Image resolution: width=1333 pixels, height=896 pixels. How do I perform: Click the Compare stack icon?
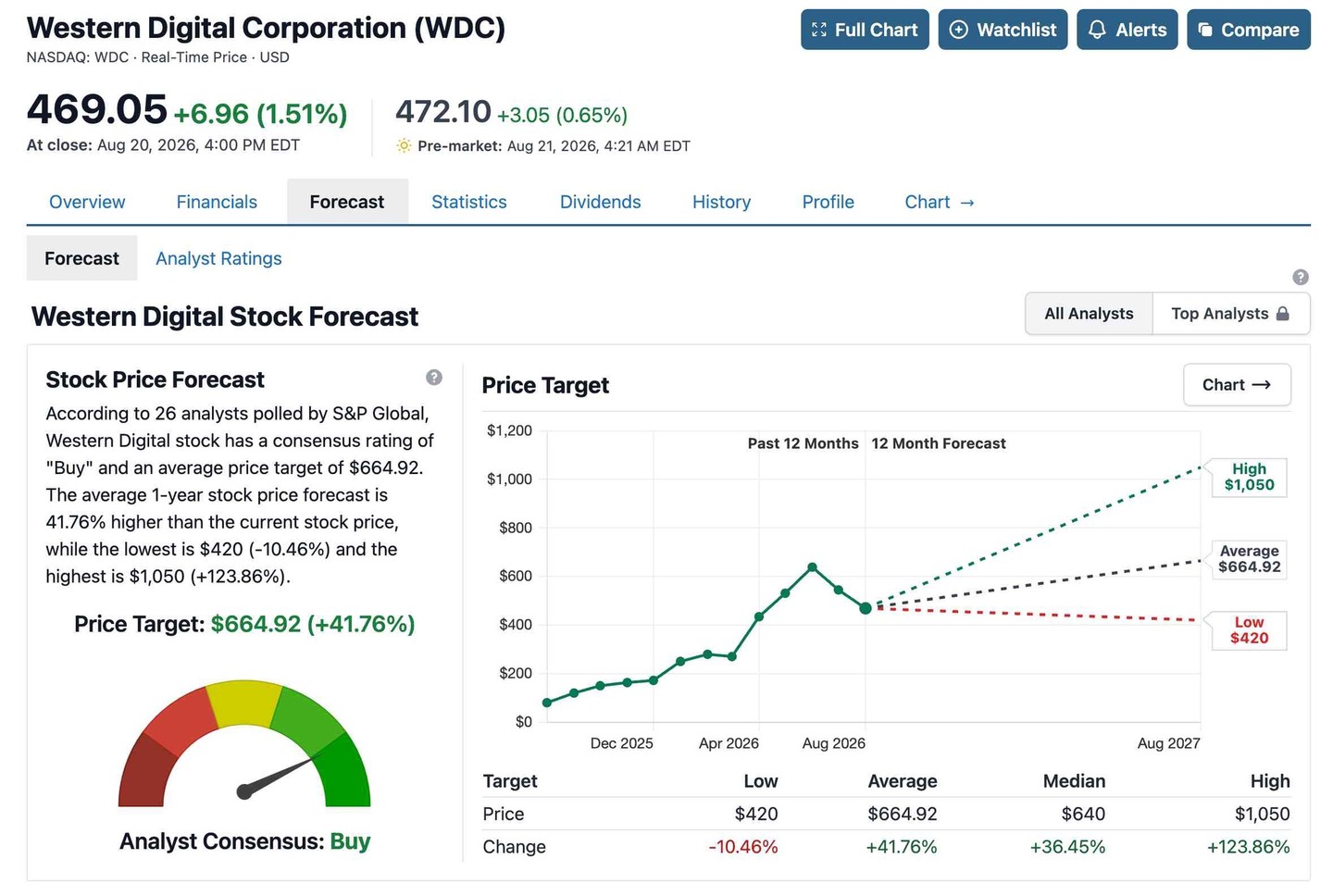coord(1205,30)
